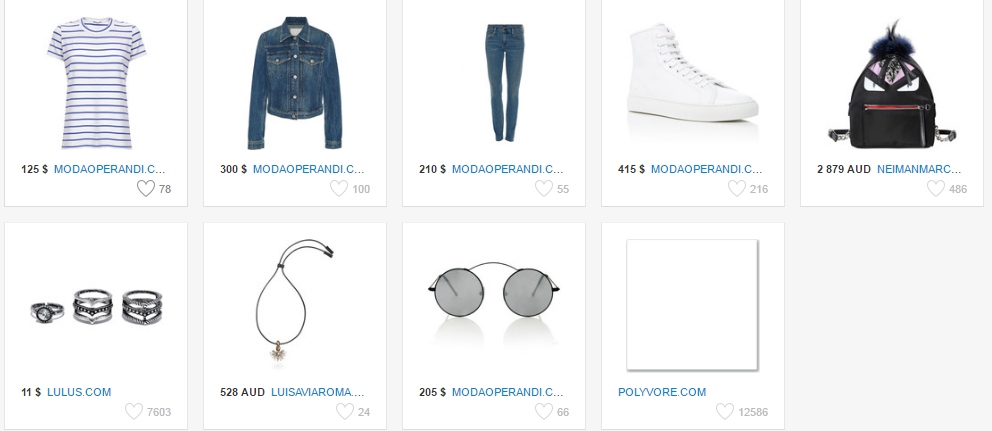Open MODAOPERANDI link under striped t-shirt

click(x=109, y=169)
